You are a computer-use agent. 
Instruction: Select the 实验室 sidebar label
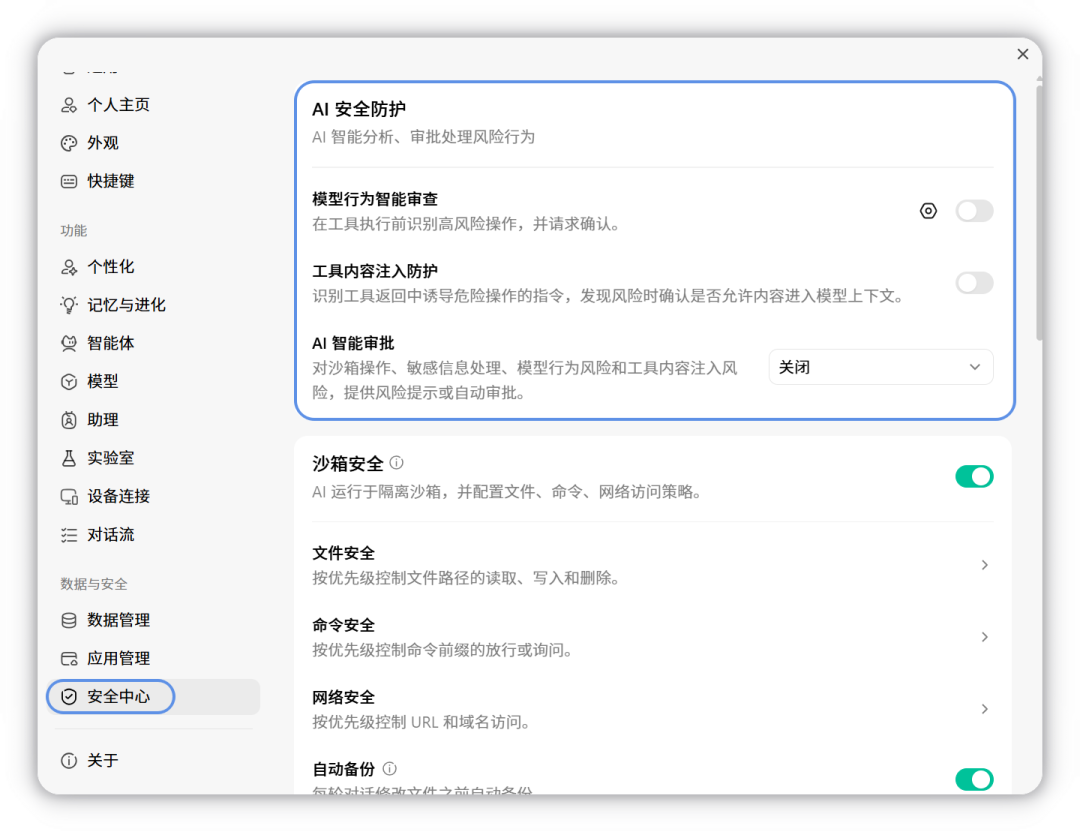[x=110, y=458]
